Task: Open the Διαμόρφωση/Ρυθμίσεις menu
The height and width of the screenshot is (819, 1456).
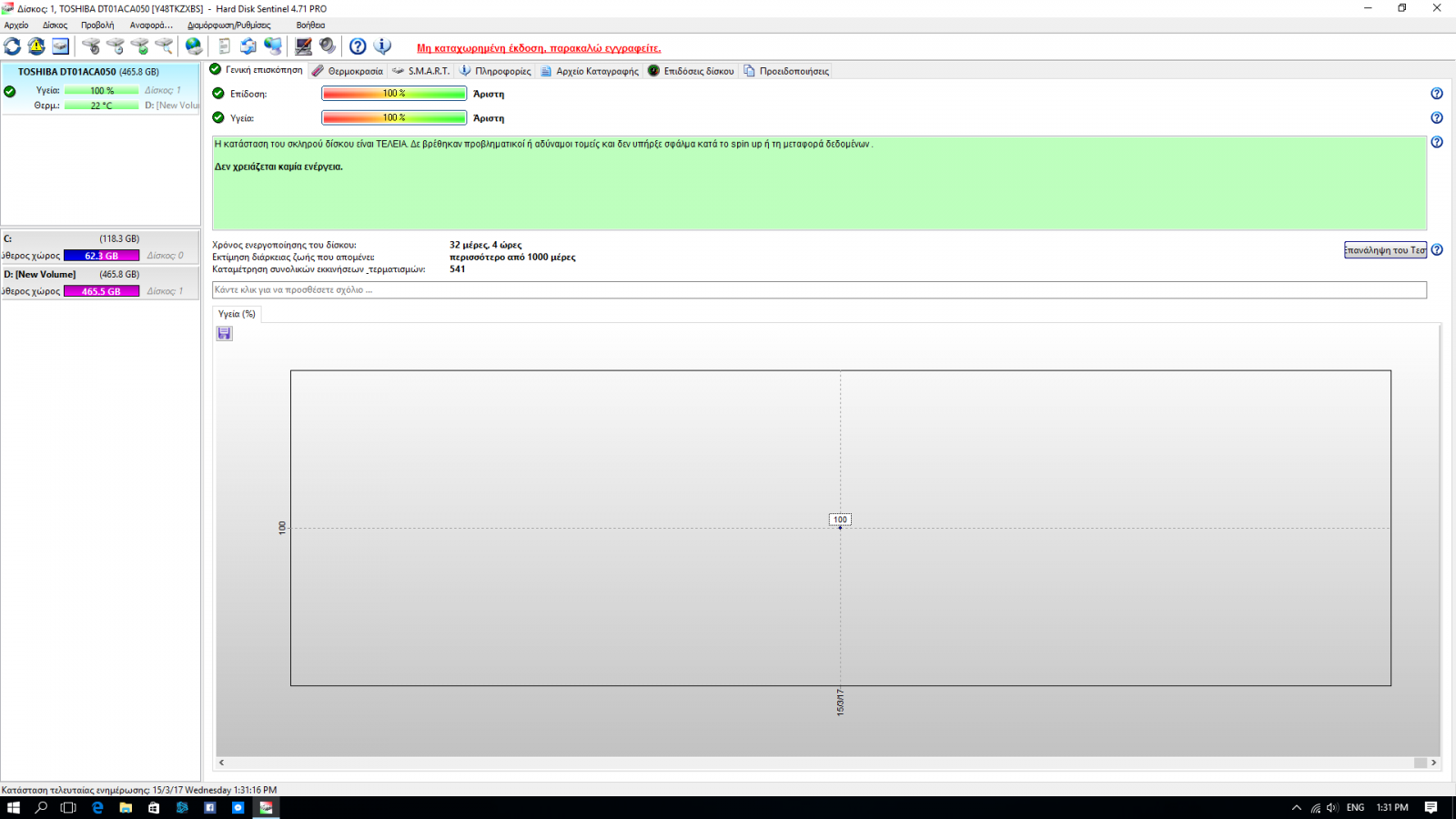Action: (x=228, y=25)
